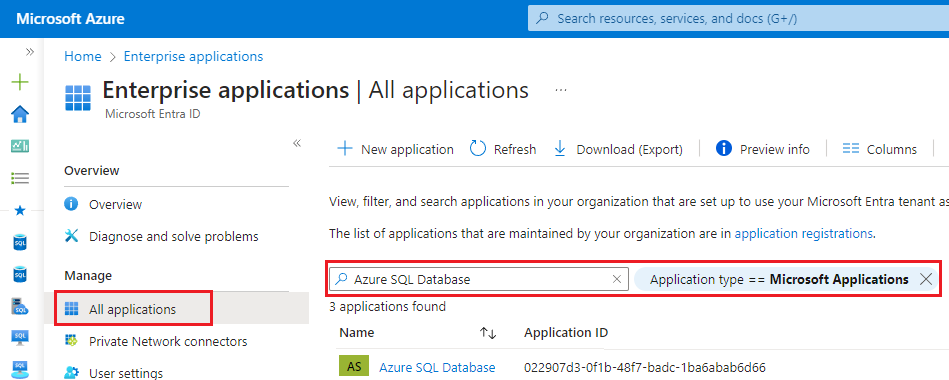Click the Application ID column header

pos(566,333)
